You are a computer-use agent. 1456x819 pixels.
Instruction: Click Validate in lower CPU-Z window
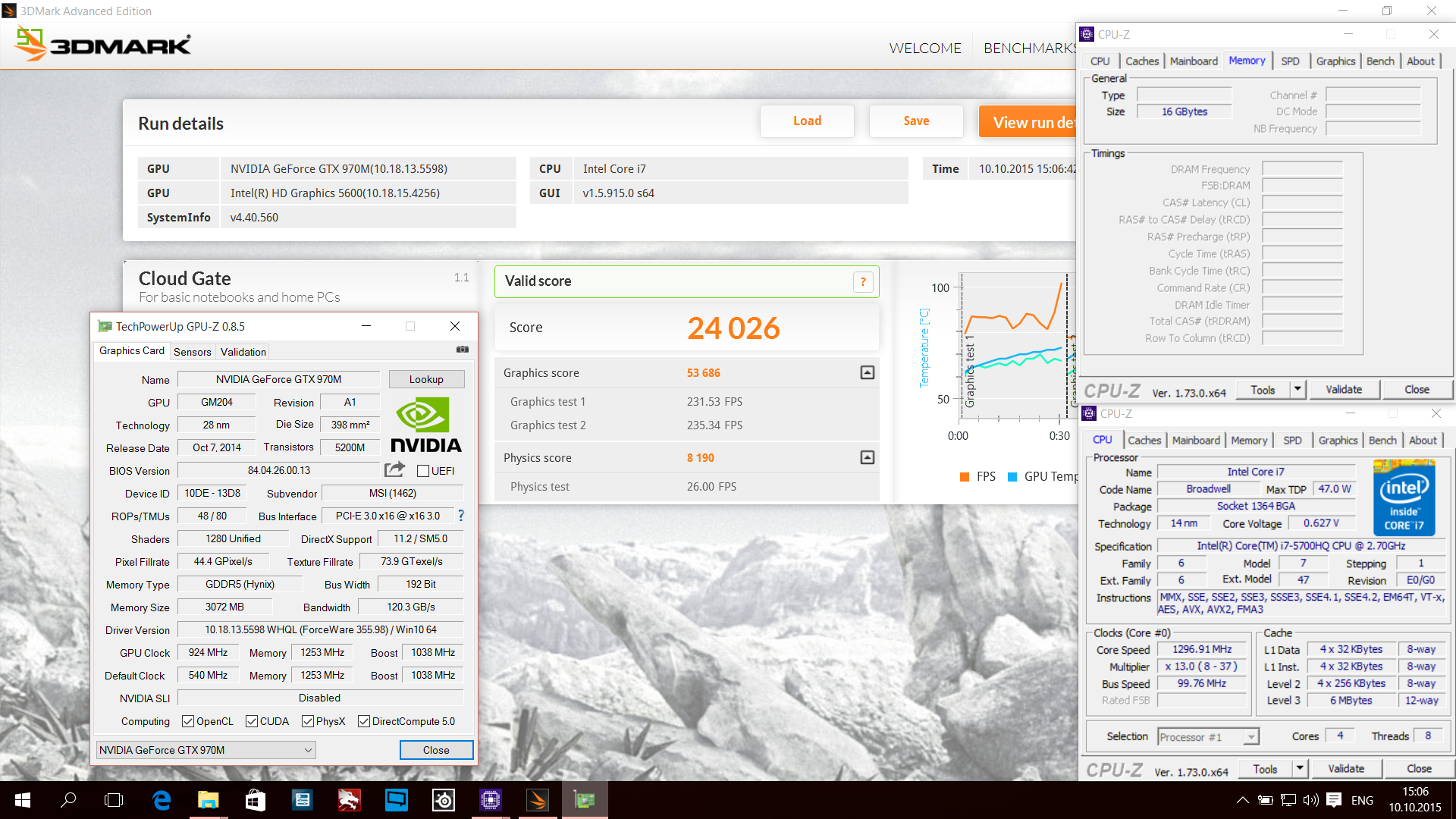click(1346, 768)
